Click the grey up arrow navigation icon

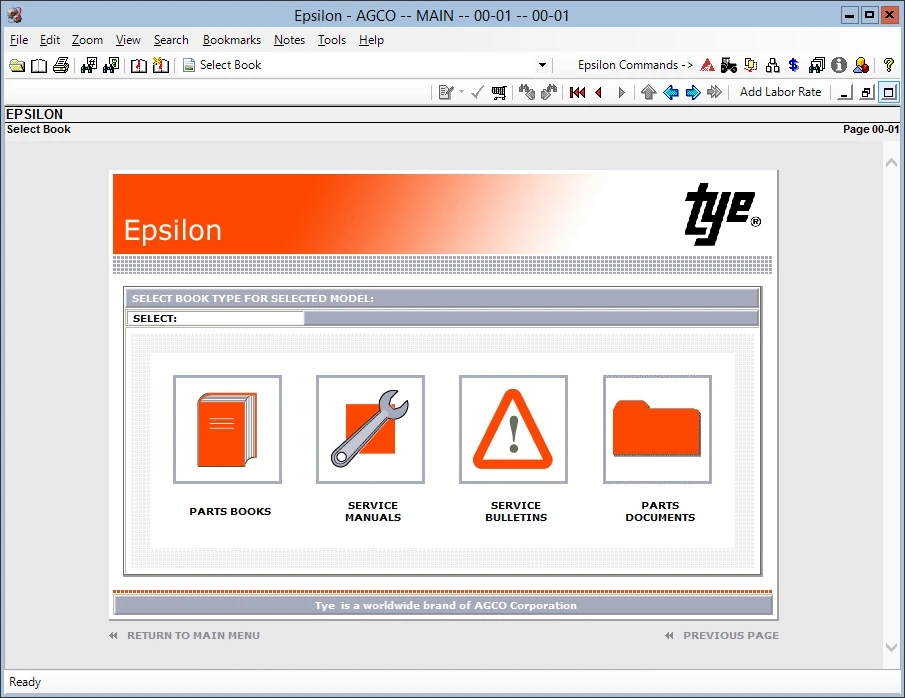(649, 92)
